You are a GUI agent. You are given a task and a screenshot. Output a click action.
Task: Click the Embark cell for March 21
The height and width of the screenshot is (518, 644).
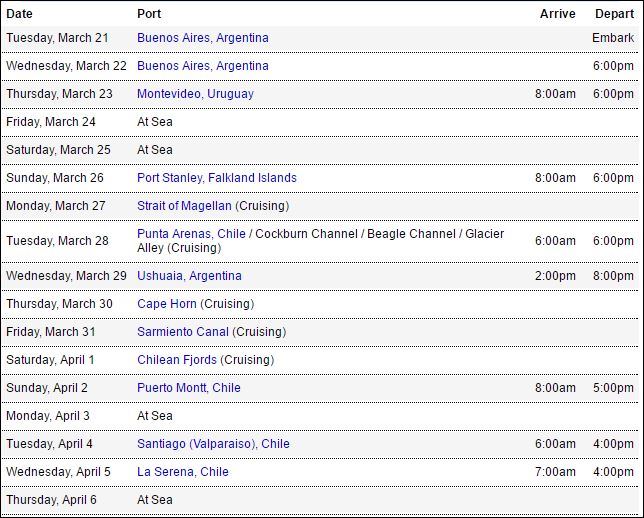click(613, 38)
